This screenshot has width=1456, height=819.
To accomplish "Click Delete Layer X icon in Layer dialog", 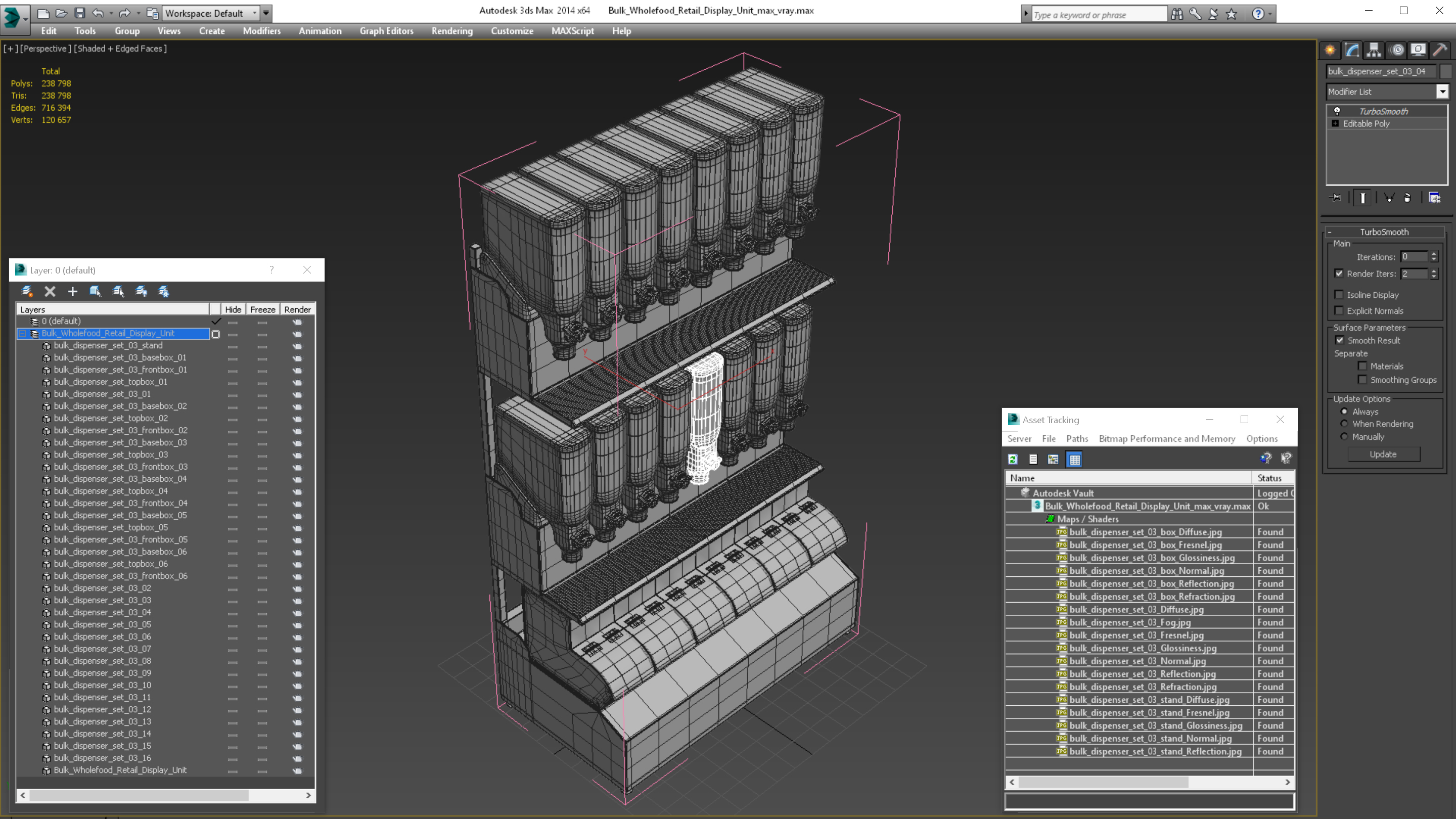I will pyautogui.click(x=50, y=291).
